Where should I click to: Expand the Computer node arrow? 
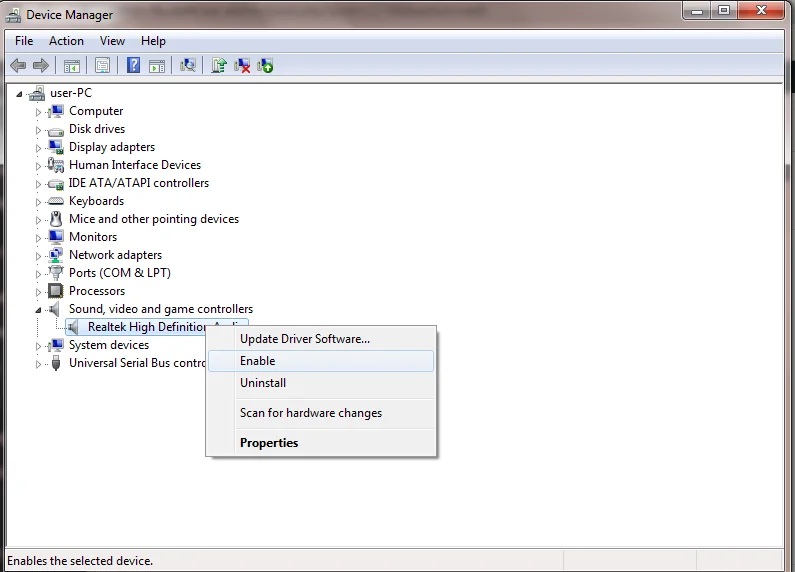38,112
